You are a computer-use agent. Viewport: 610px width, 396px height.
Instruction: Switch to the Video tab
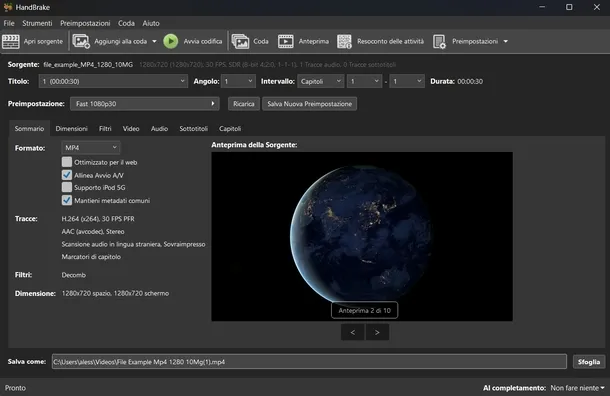pyautogui.click(x=131, y=128)
